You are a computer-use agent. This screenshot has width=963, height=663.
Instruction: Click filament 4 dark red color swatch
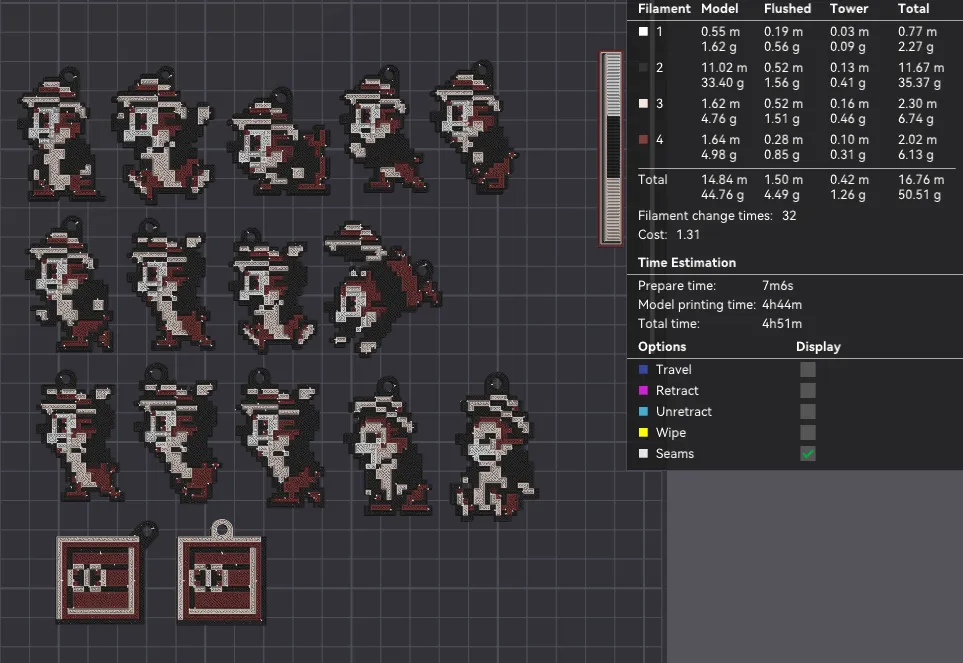(643, 140)
